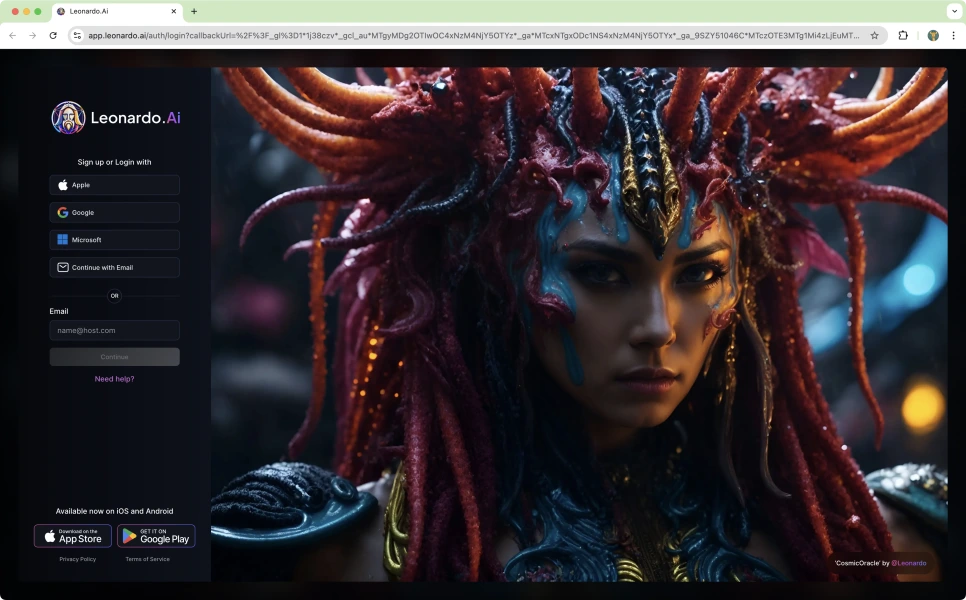This screenshot has width=966, height=600.
Task: Open the Terms of Service link
Action: (147, 559)
